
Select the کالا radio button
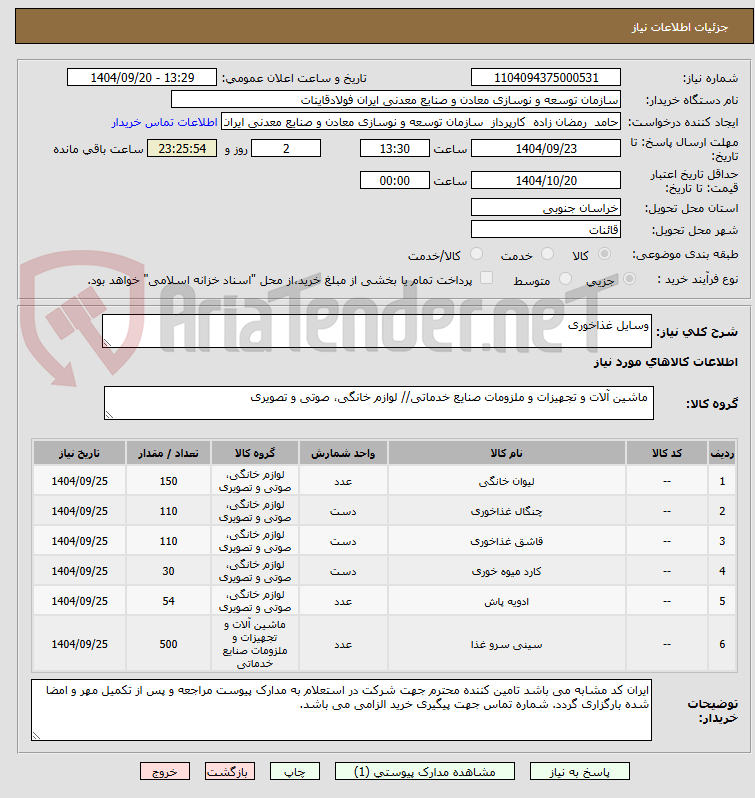coord(604,253)
